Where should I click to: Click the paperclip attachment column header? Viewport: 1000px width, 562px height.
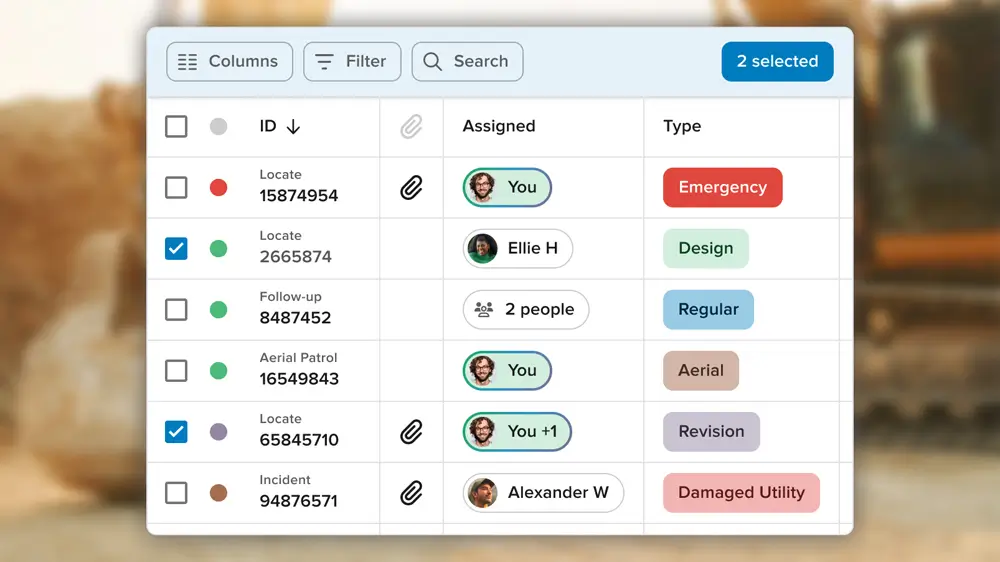click(x=411, y=126)
